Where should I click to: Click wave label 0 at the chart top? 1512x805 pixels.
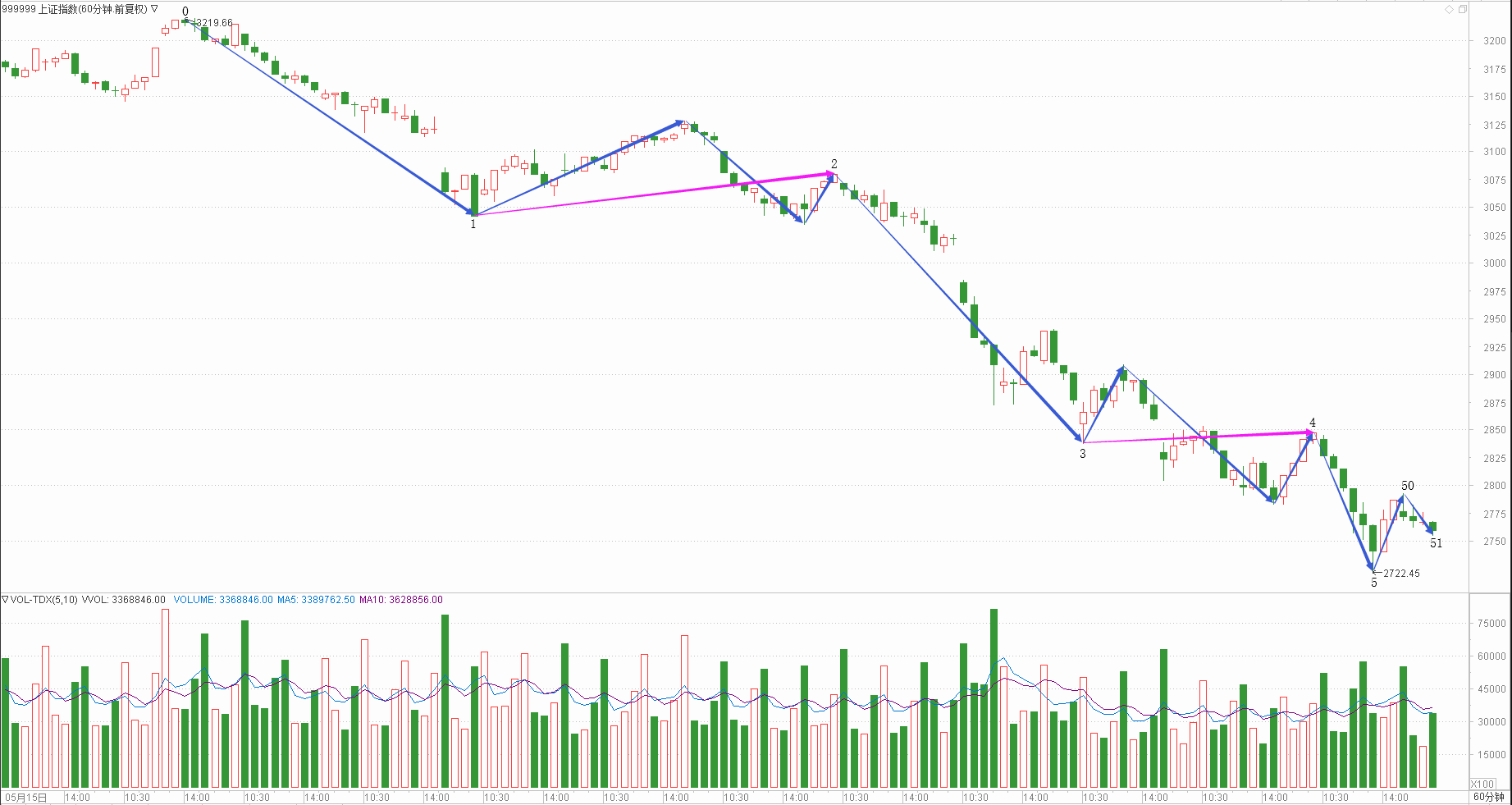(x=185, y=11)
